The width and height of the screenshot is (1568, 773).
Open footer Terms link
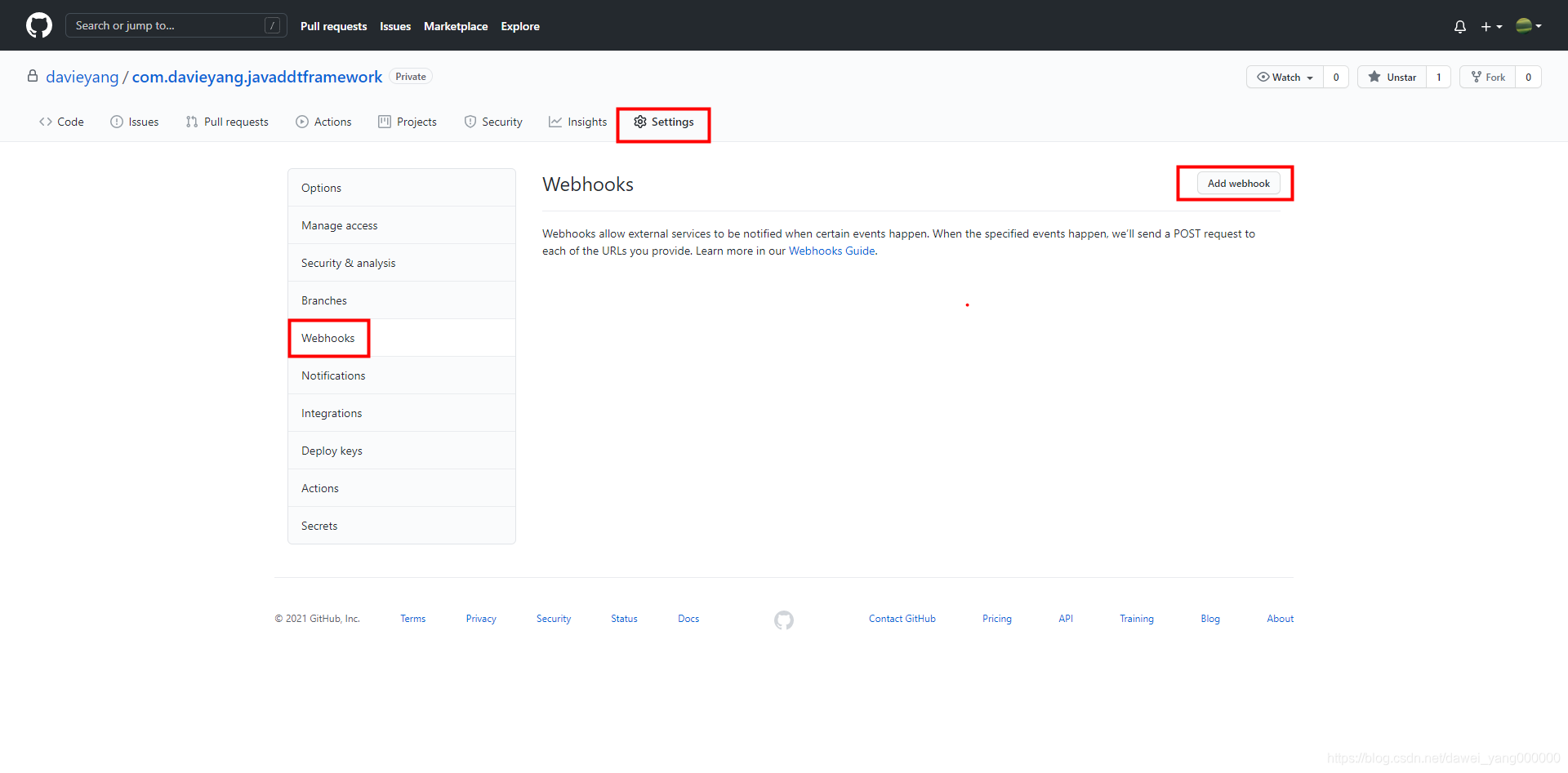(x=412, y=619)
